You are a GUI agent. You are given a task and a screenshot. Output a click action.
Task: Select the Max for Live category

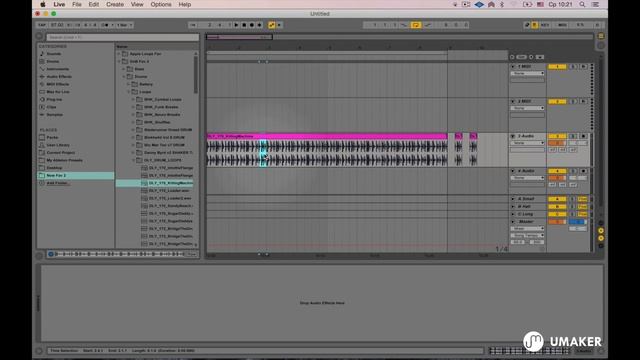(58, 92)
